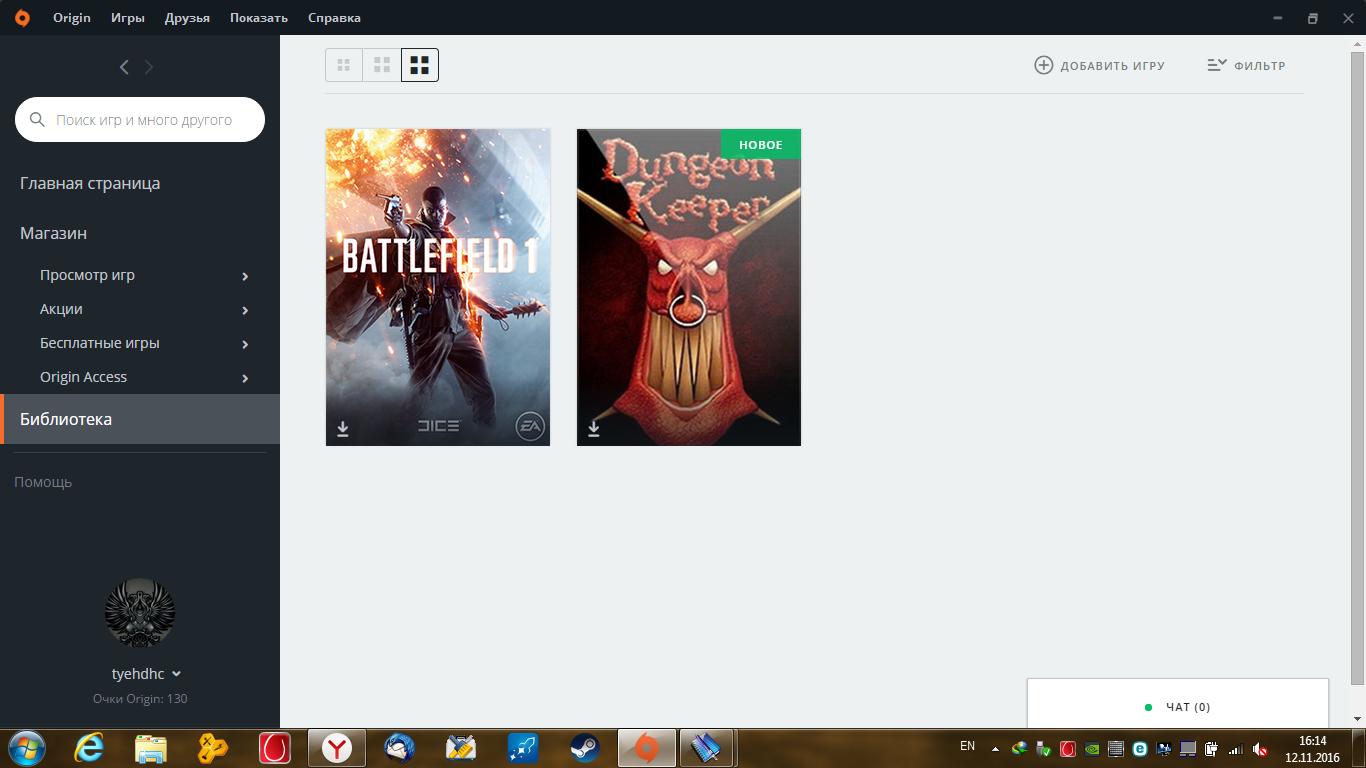This screenshot has height=768, width=1366.
Task: Click the Новое badge on Dungeon Keeper
Action: tap(761, 145)
